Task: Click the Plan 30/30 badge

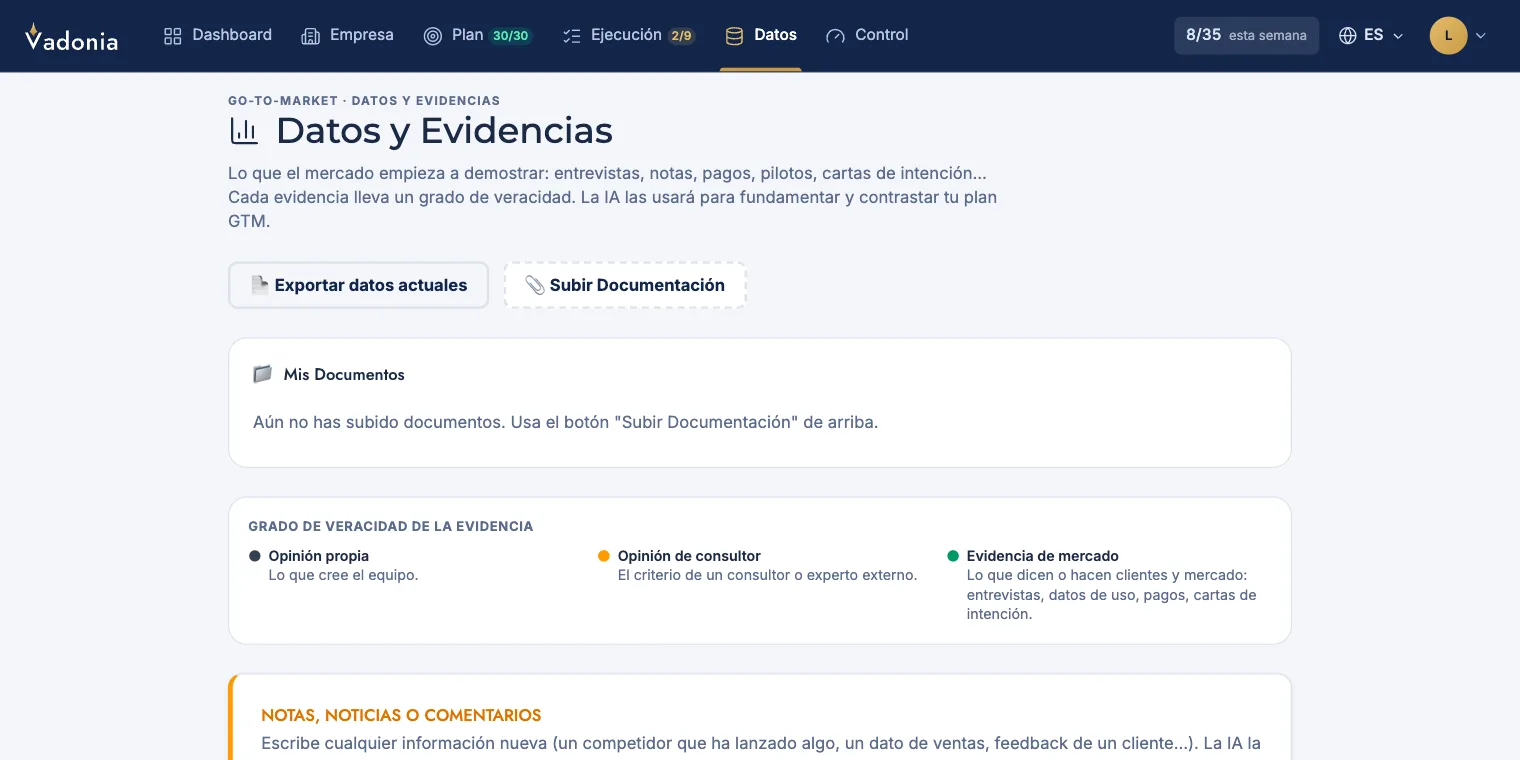Action: 511,36
